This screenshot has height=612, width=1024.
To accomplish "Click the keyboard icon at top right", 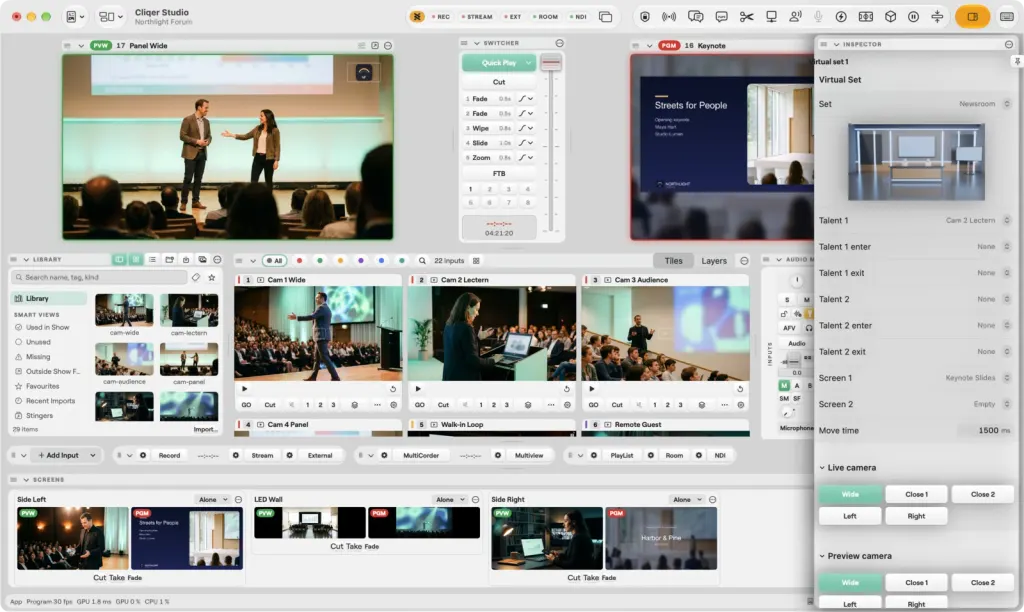I will 1007,17.
